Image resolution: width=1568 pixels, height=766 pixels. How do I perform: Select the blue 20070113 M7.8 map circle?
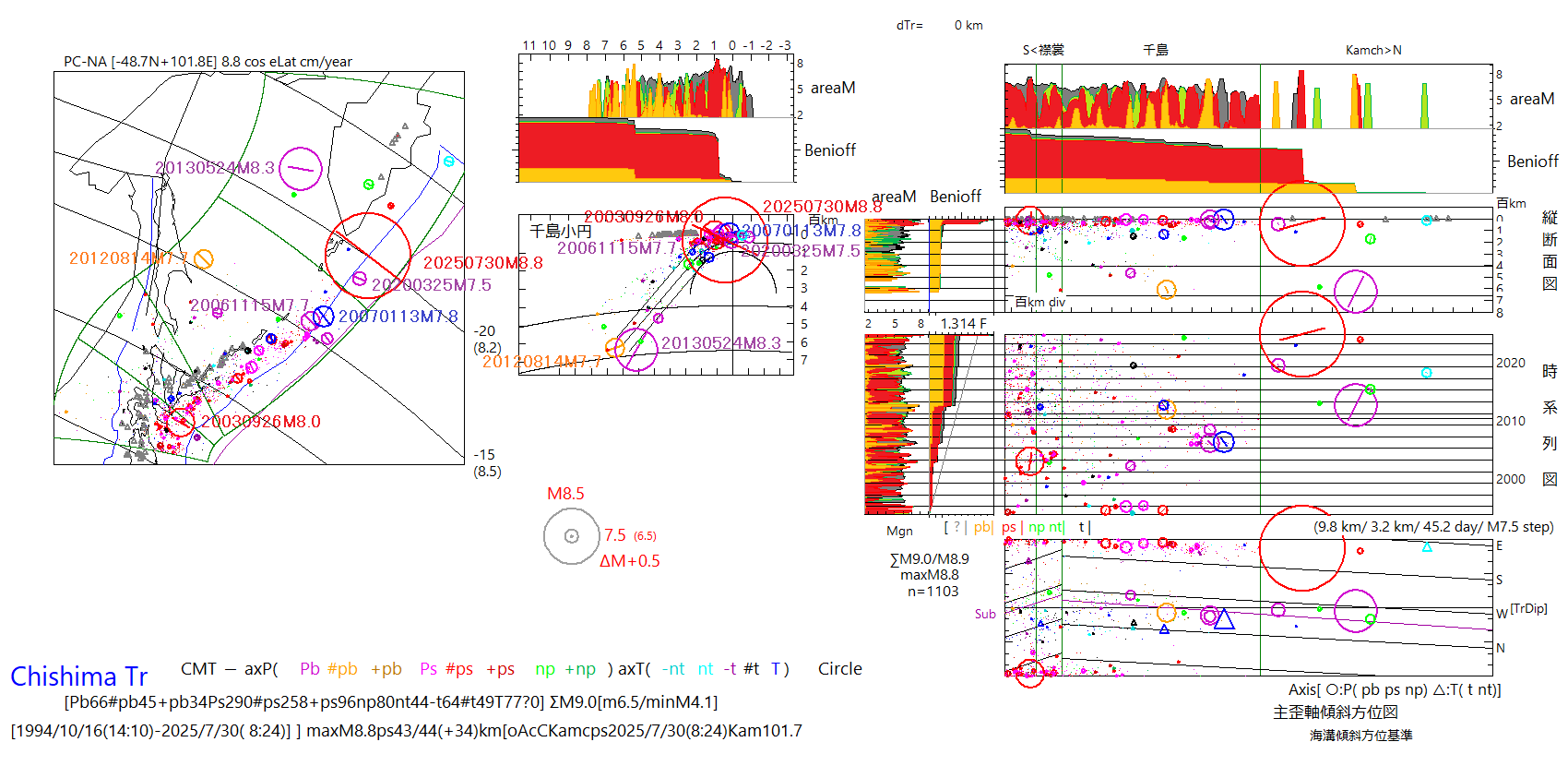323,317
